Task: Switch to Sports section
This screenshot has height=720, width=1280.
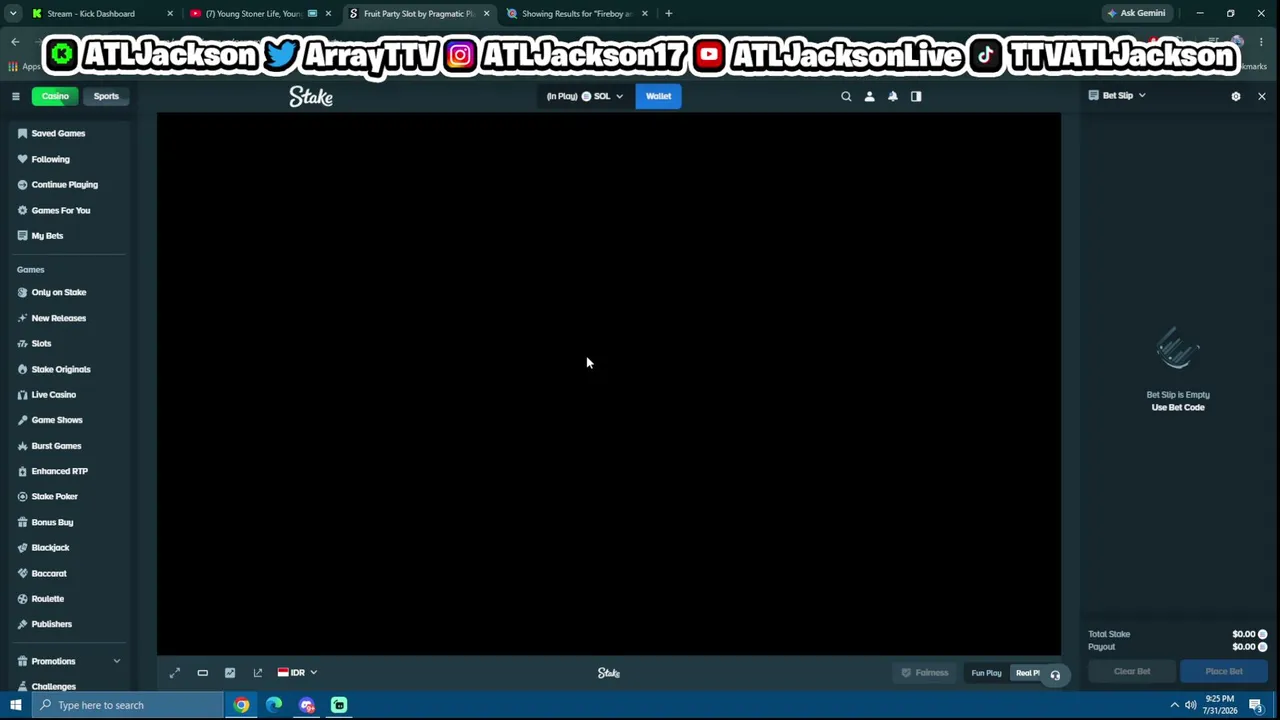Action: [106, 96]
